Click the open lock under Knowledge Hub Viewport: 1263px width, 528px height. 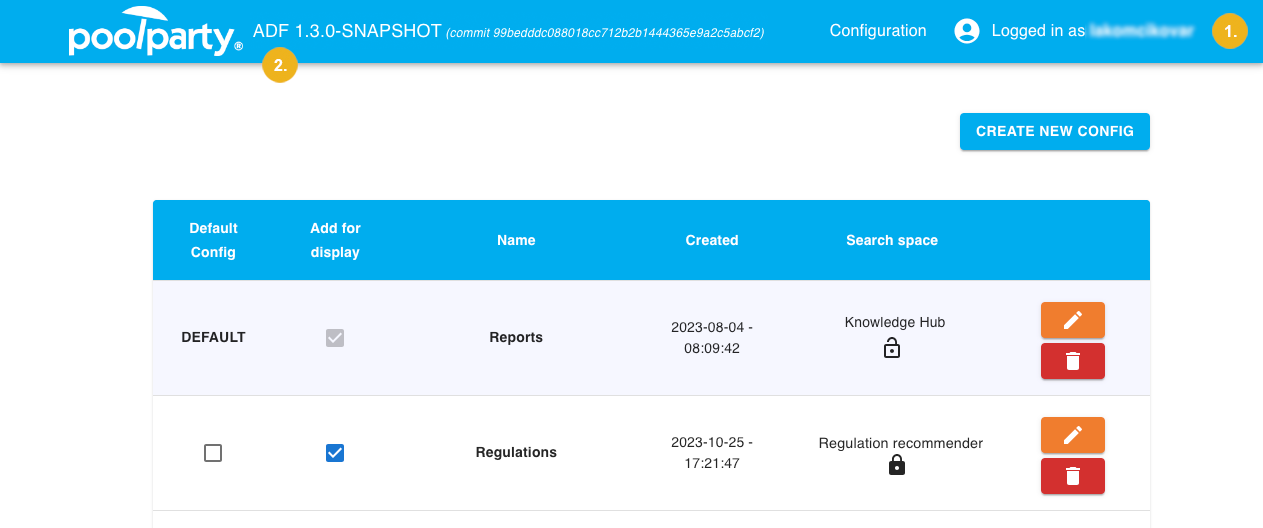(892, 348)
